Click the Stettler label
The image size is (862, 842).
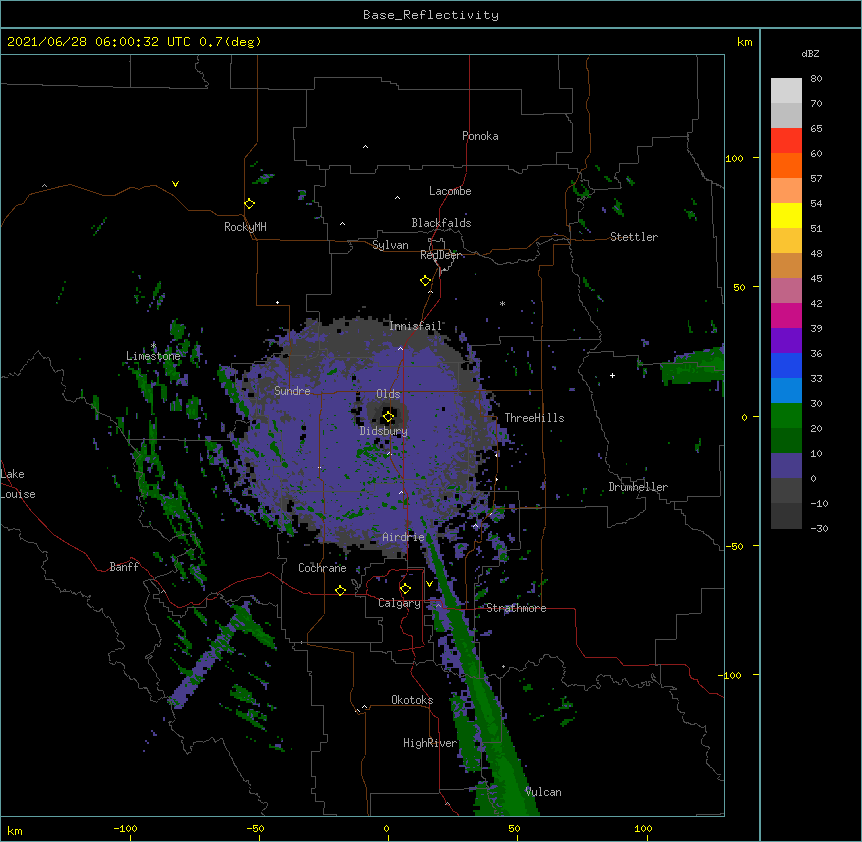634,237
